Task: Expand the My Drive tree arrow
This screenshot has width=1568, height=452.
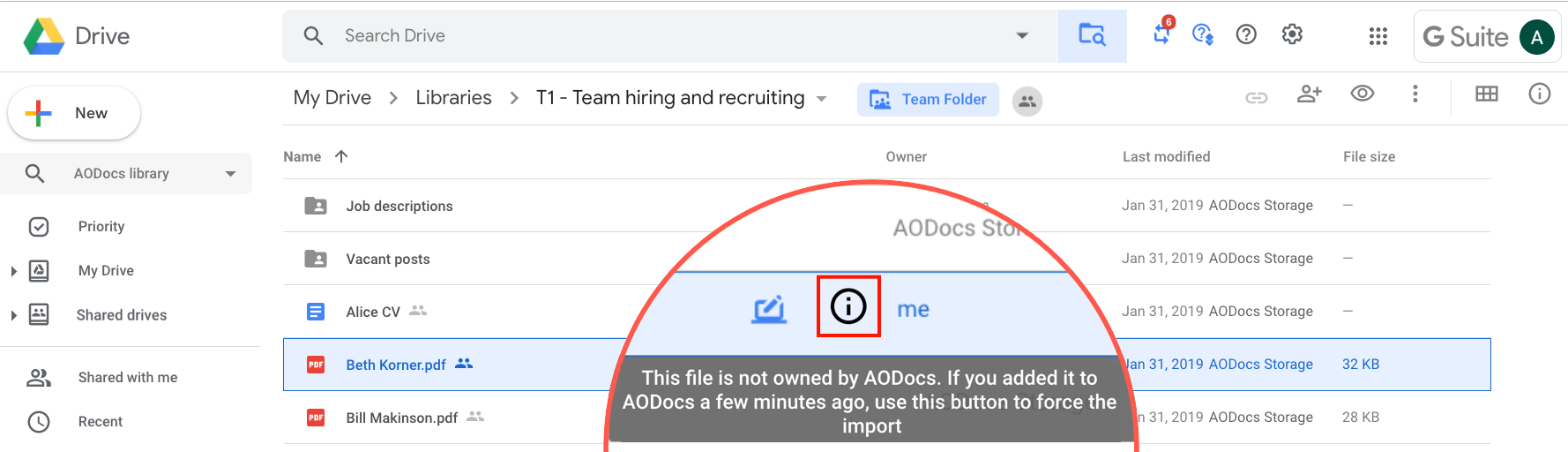Action: [x=13, y=271]
